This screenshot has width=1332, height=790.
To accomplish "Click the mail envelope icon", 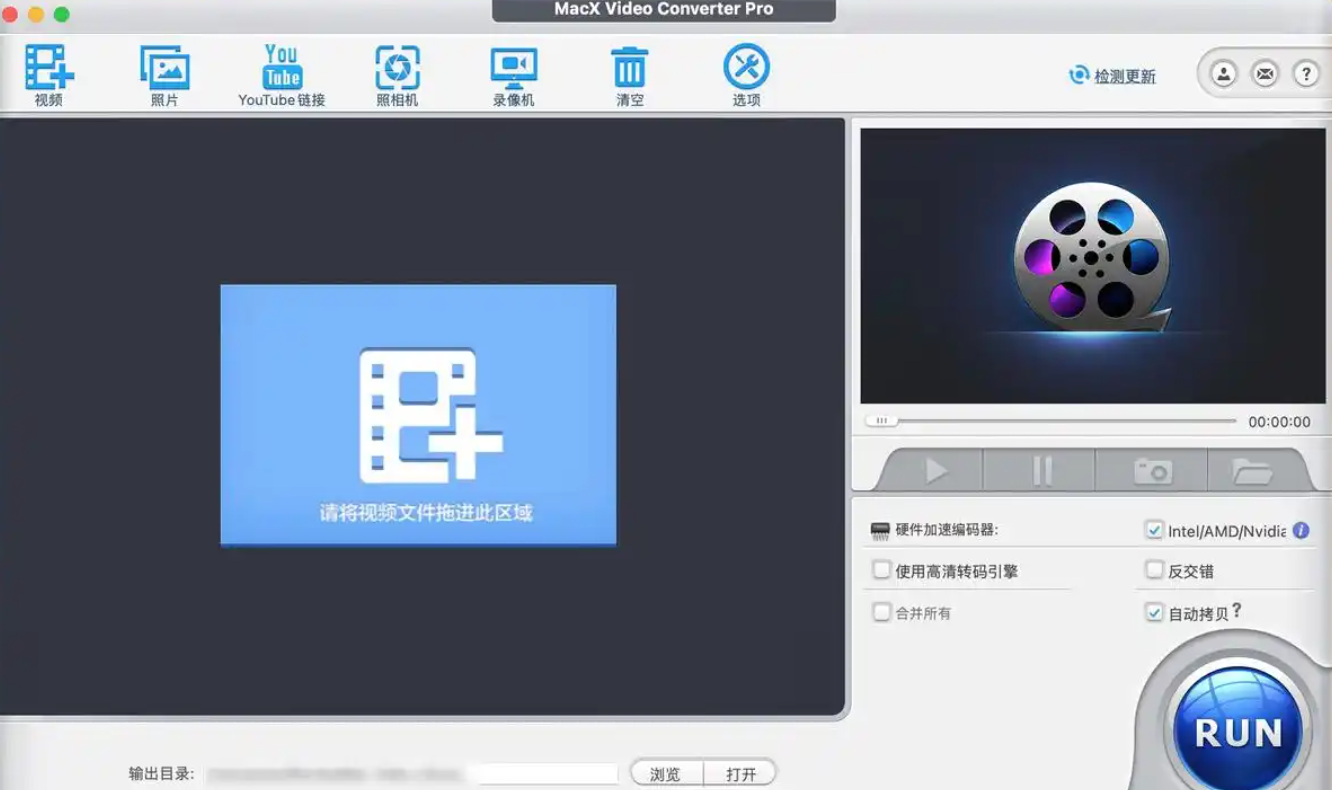I will click(x=1265, y=74).
